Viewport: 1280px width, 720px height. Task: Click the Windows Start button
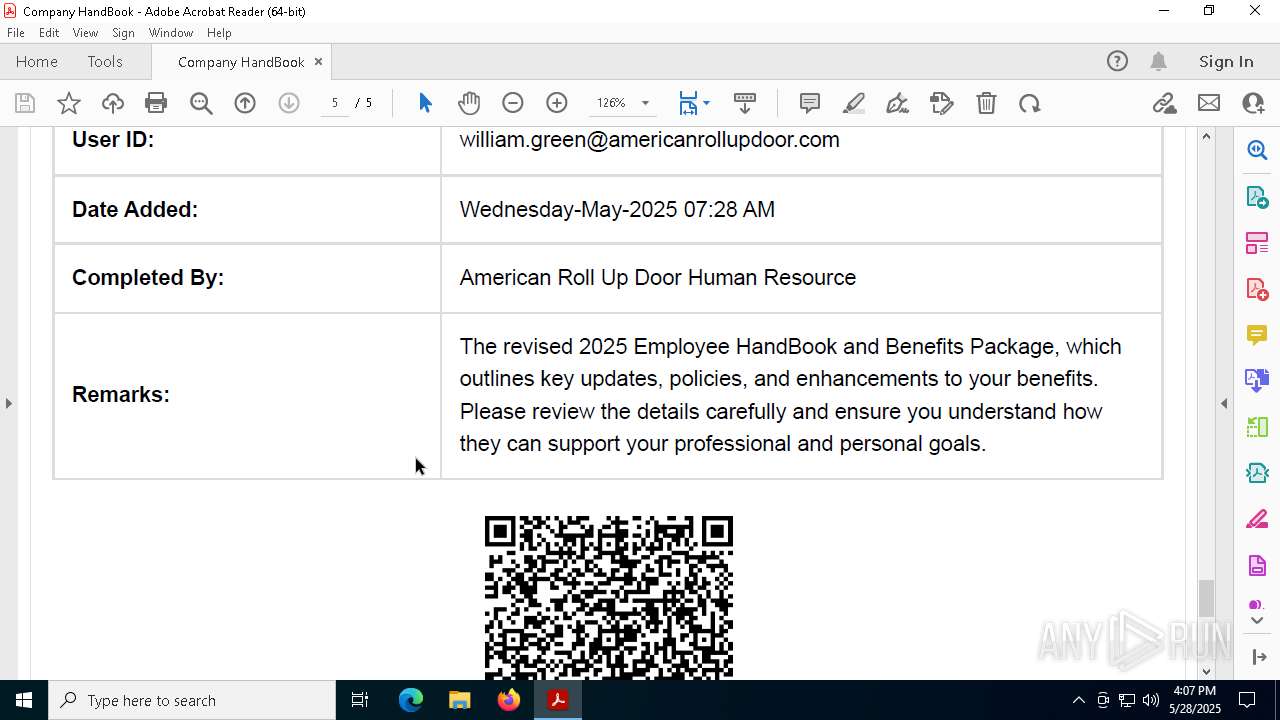coord(24,700)
